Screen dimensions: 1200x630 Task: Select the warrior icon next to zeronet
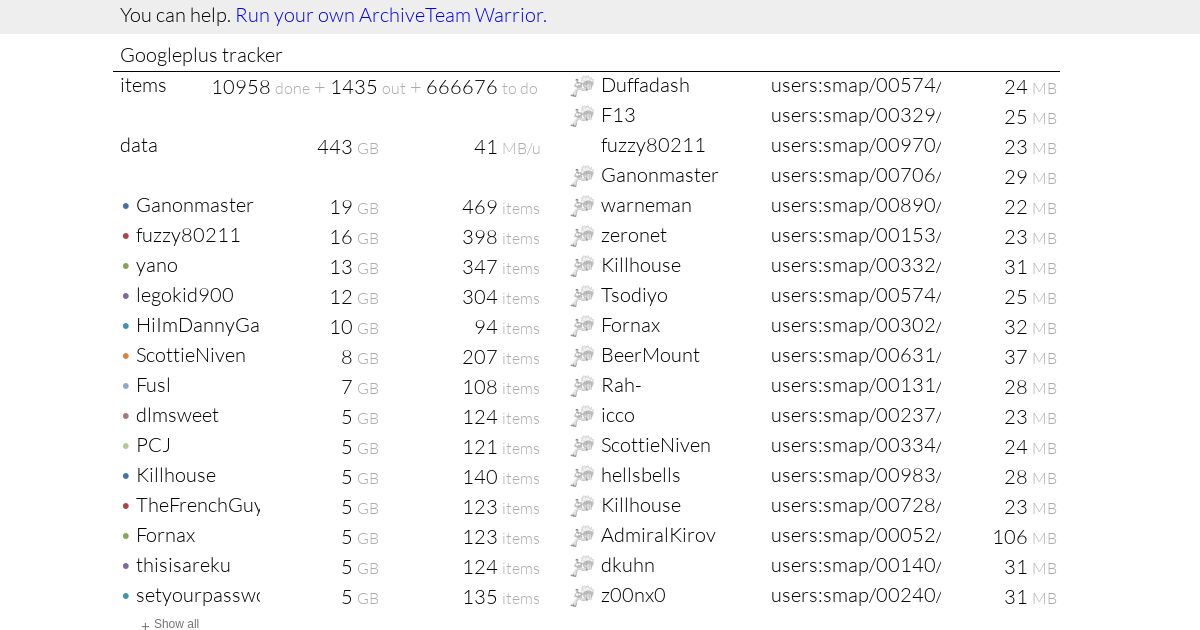583,237
